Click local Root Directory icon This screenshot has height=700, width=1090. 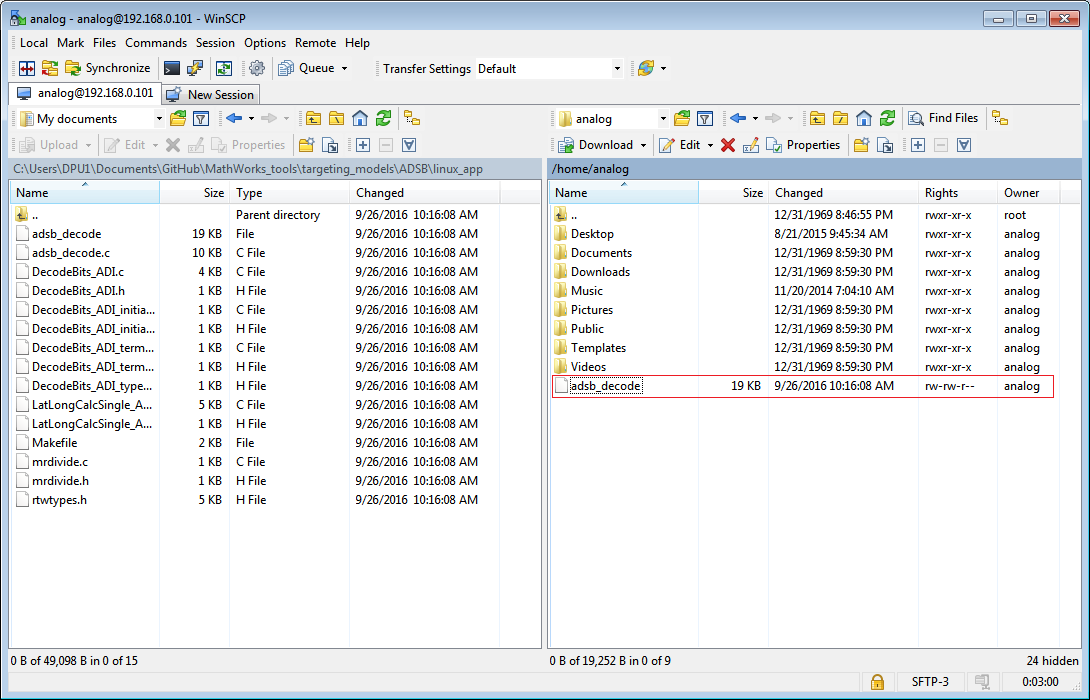[x=336, y=119]
